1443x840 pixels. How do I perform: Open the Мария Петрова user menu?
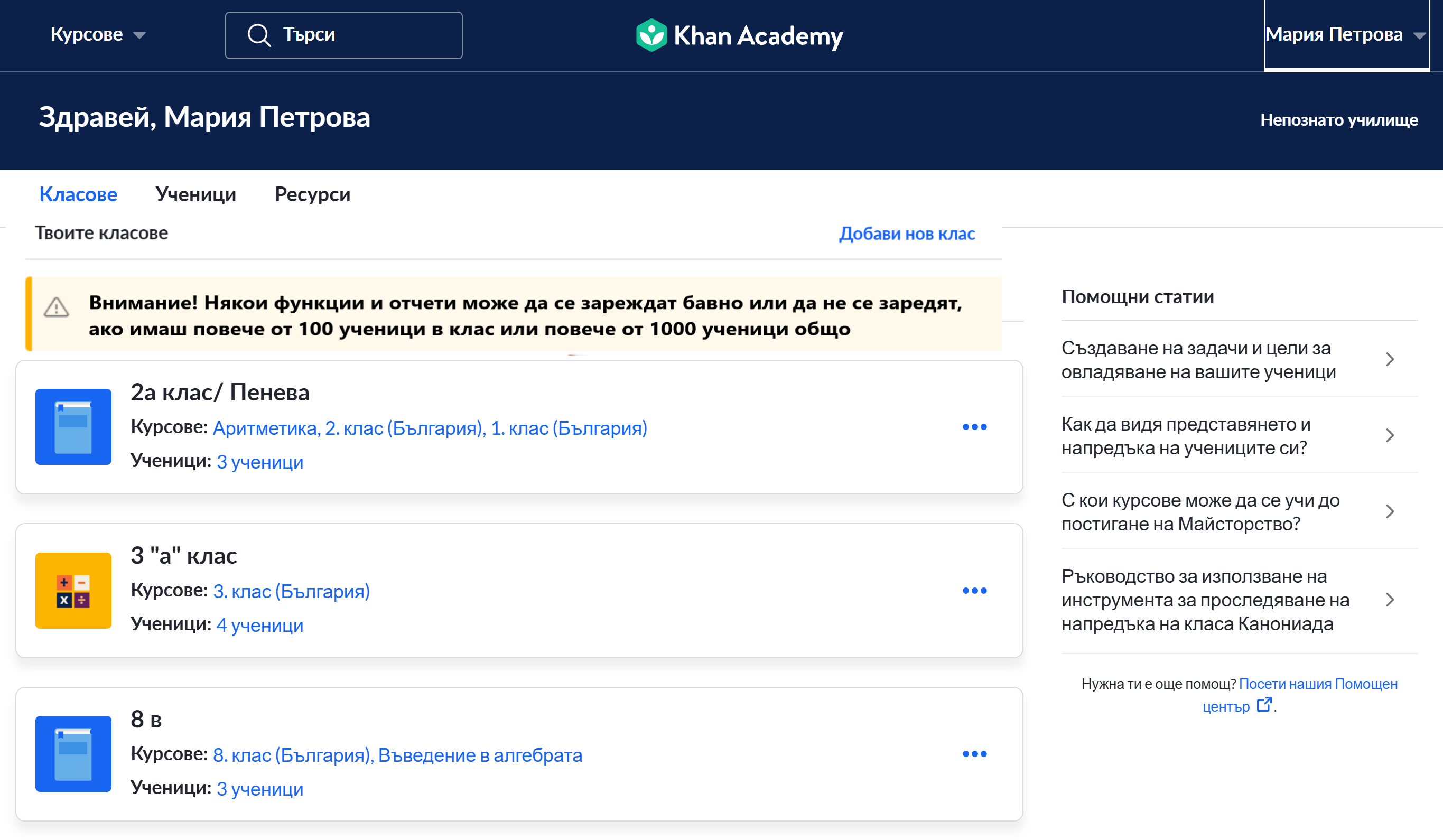pyautogui.click(x=1346, y=35)
